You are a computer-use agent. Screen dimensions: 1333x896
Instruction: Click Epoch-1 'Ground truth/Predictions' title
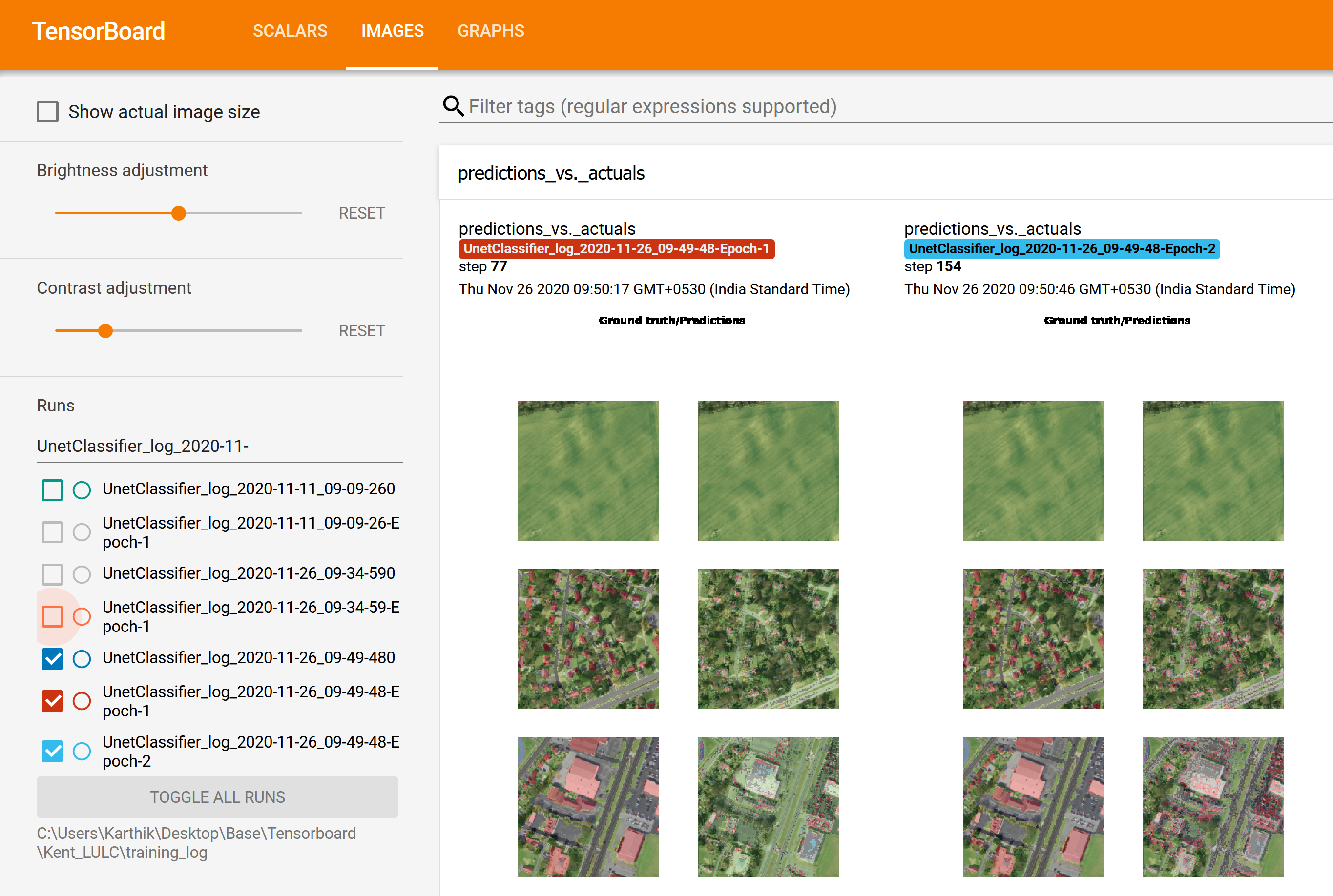[x=672, y=321]
